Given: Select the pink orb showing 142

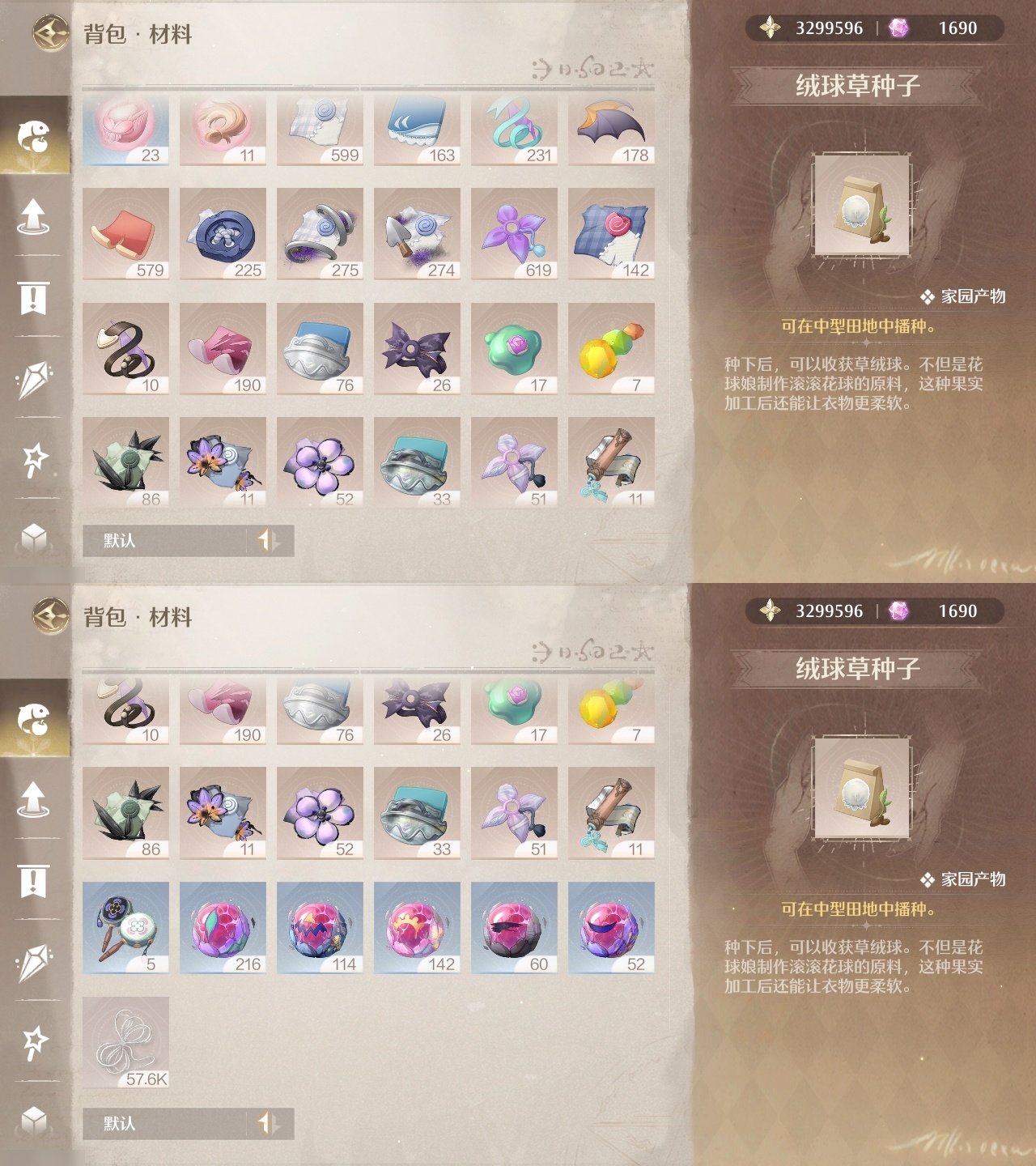Looking at the screenshot, I should [417, 928].
